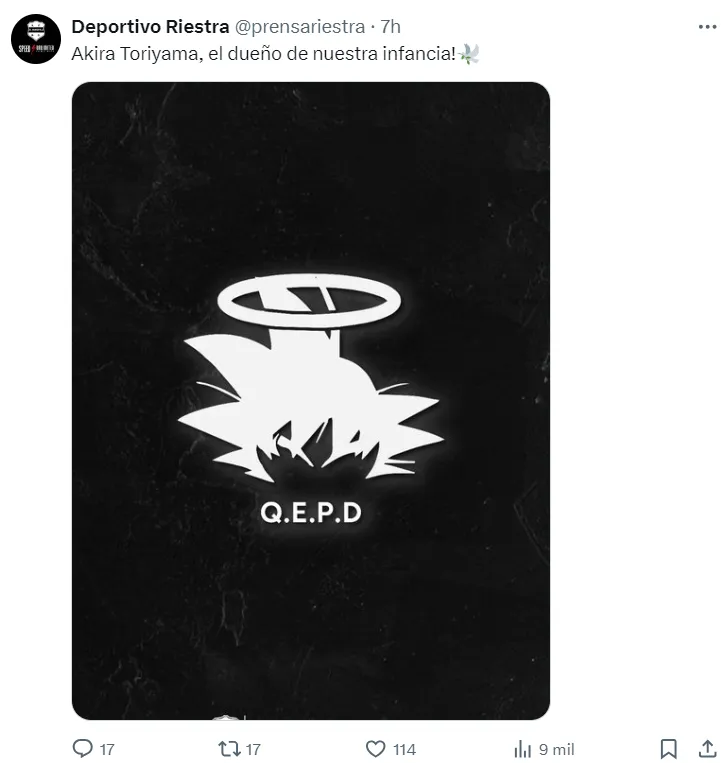Click the repost count 17

click(x=253, y=749)
